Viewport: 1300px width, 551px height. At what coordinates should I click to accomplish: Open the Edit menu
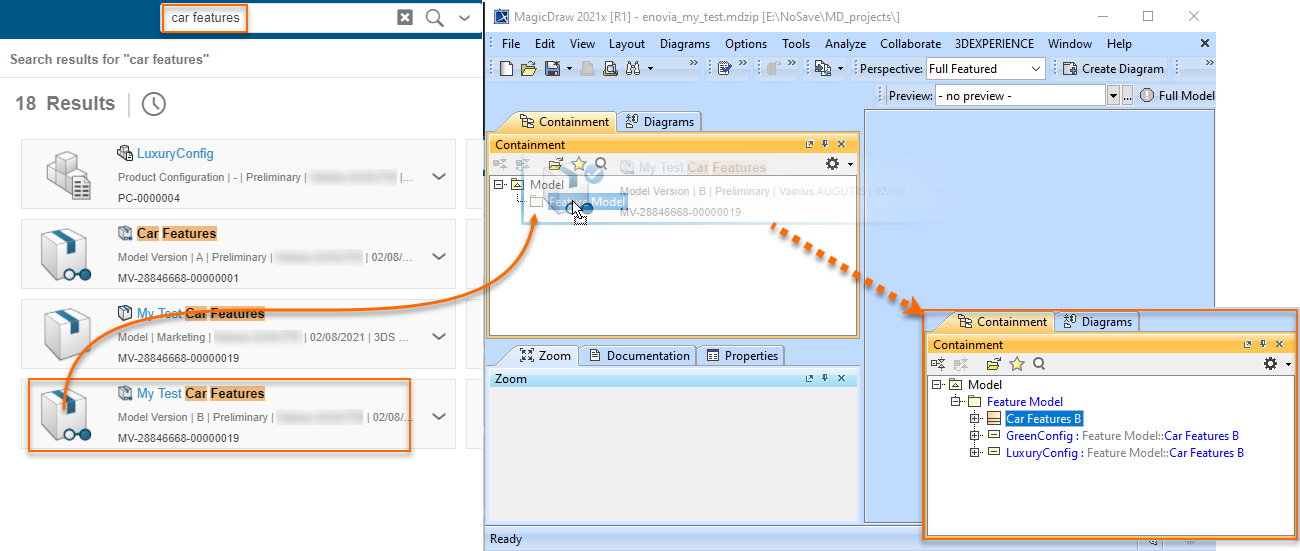545,43
